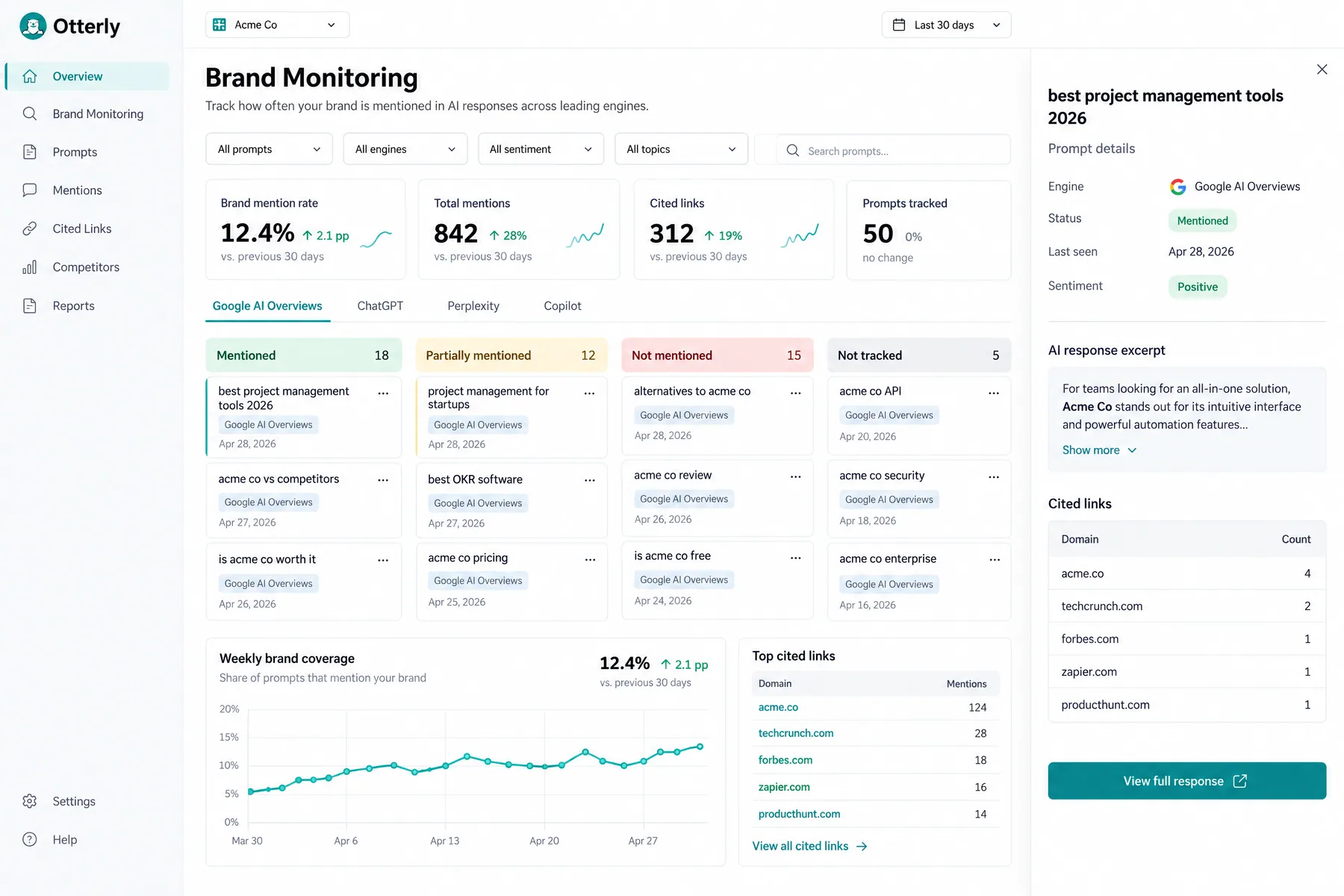The height and width of the screenshot is (896, 1344).
Task: Open the three-dot menu on 'acme co API' card
Action: (994, 393)
